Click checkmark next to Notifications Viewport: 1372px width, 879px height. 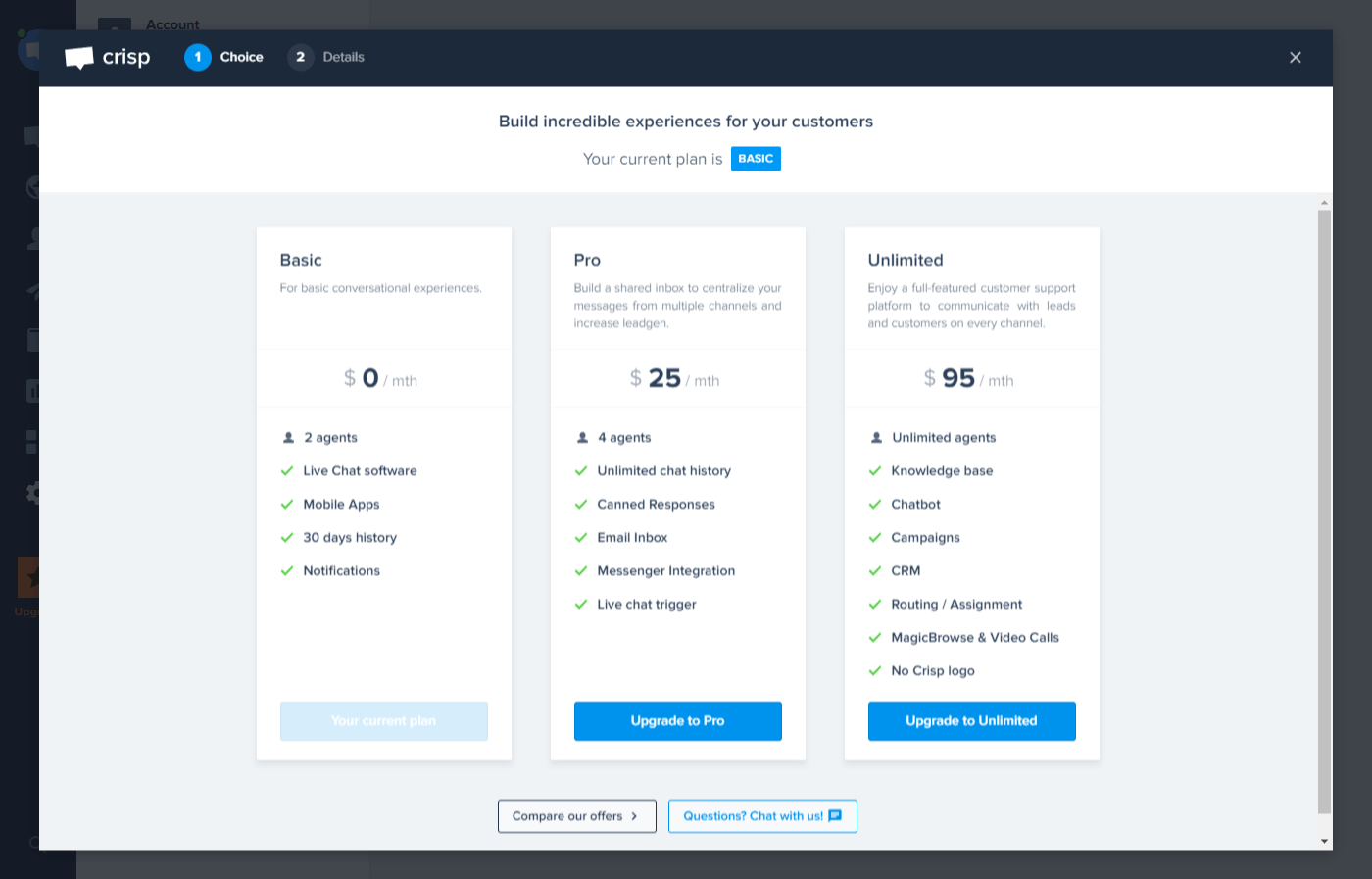pyautogui.click(x=287, y=571)
